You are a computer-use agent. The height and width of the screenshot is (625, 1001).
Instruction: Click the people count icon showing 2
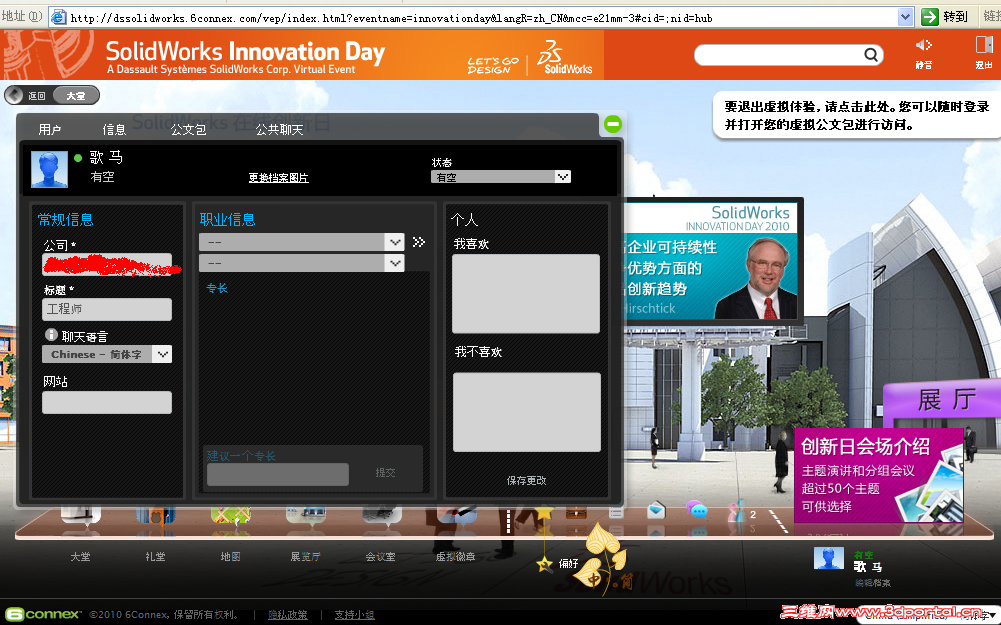(743, 513)
